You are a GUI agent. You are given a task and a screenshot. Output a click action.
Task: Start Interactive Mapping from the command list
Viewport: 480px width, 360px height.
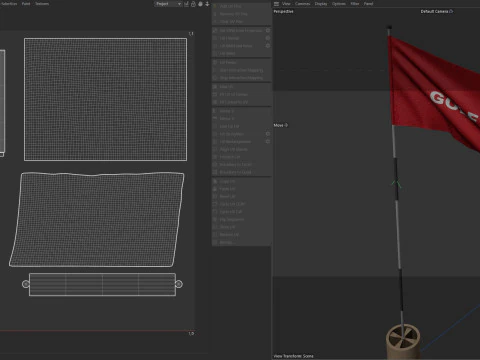[242, 70]
